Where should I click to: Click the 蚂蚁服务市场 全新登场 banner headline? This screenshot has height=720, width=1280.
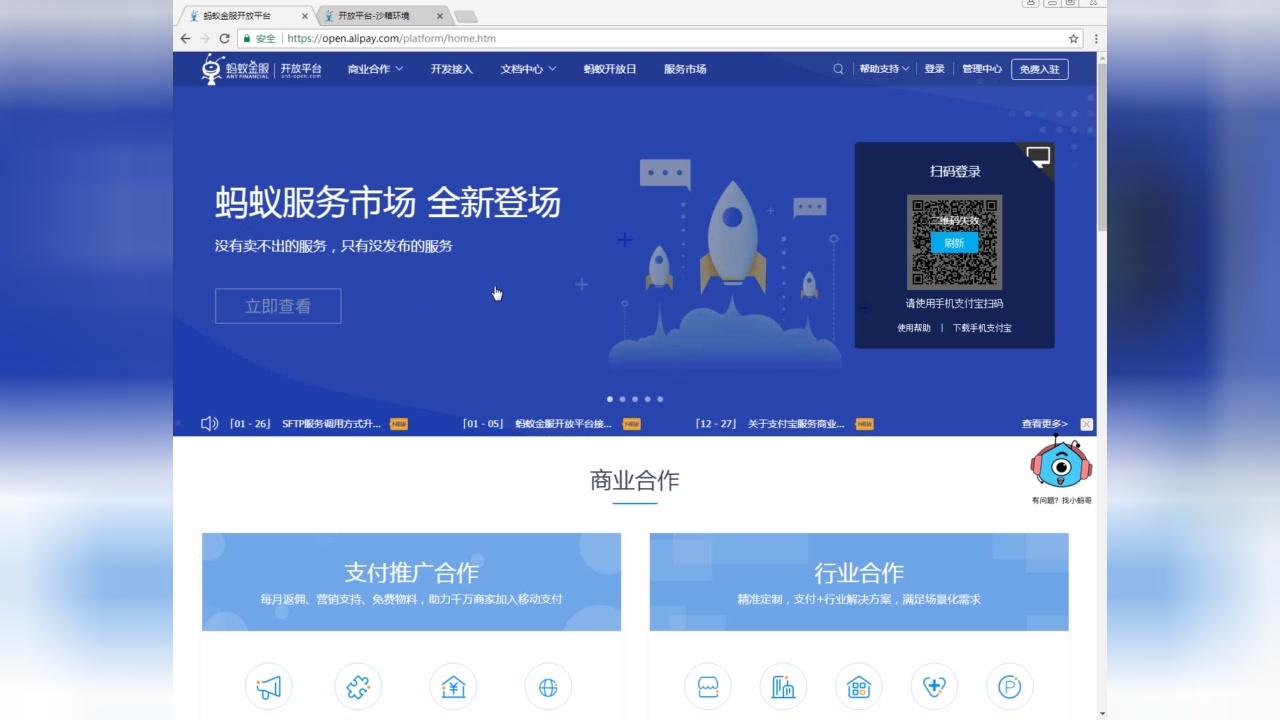388,203
